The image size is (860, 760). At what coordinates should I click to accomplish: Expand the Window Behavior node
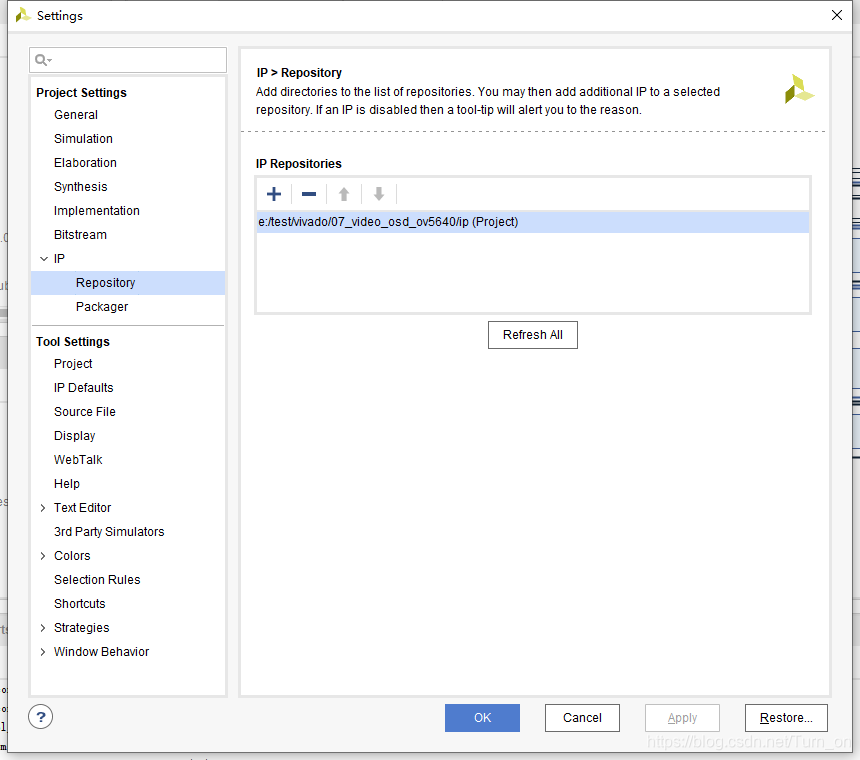(x=43, y=652)
